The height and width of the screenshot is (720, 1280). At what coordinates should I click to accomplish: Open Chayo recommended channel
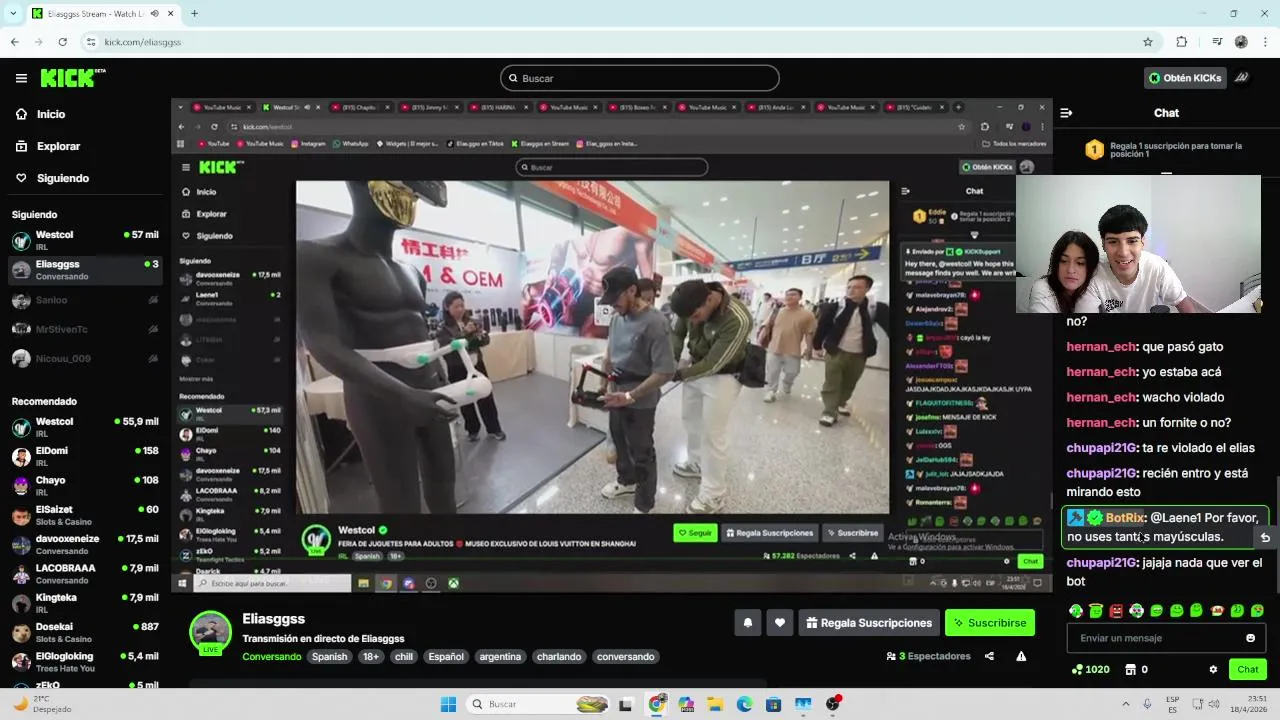85,486
